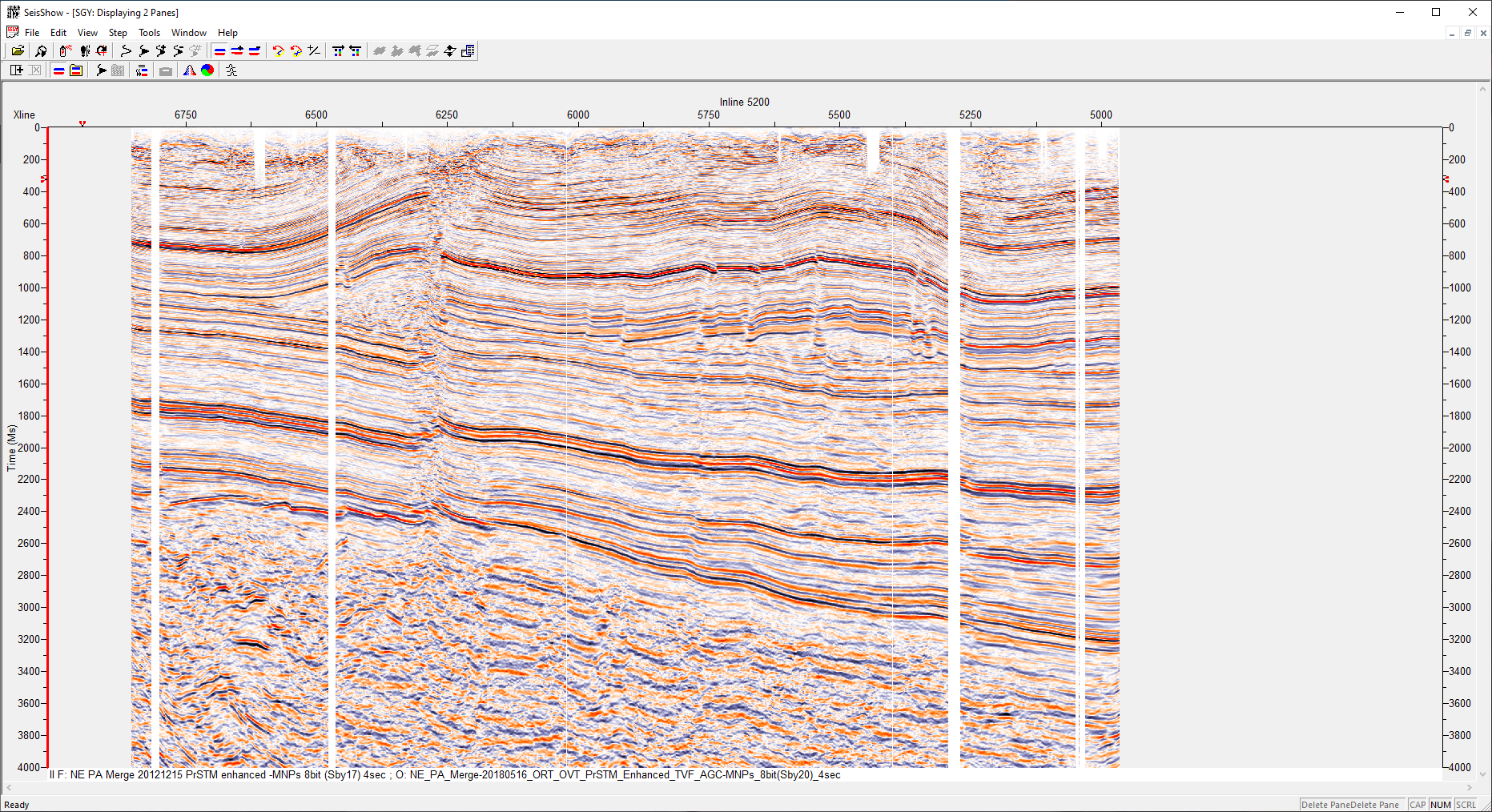Image resolution: width=1492 pixels, height=812 pixels.
Task: Select the filled wiggle trace display icon
Action: point(143,50)
